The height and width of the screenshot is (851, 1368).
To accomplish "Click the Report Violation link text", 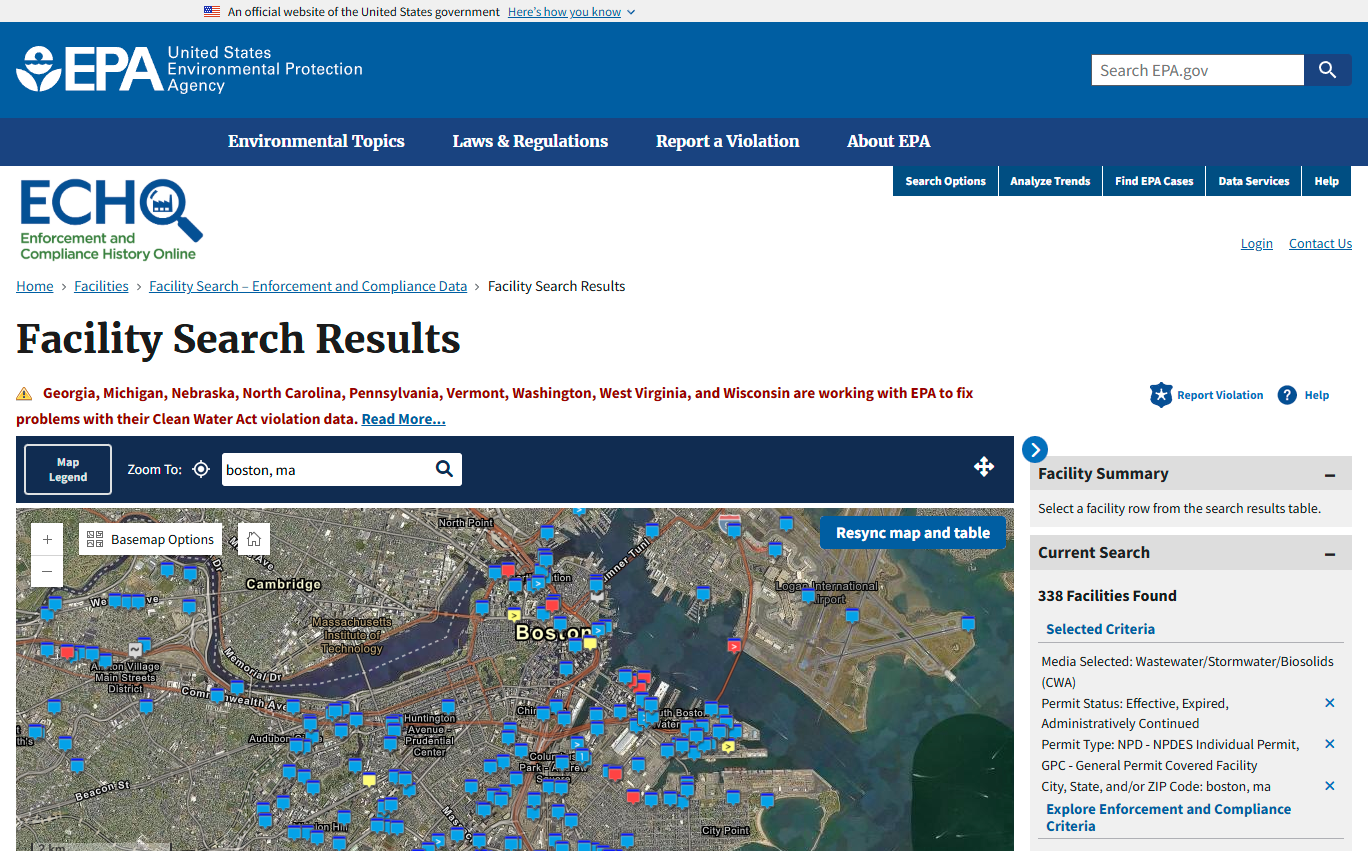I will tap(1220, 395).
